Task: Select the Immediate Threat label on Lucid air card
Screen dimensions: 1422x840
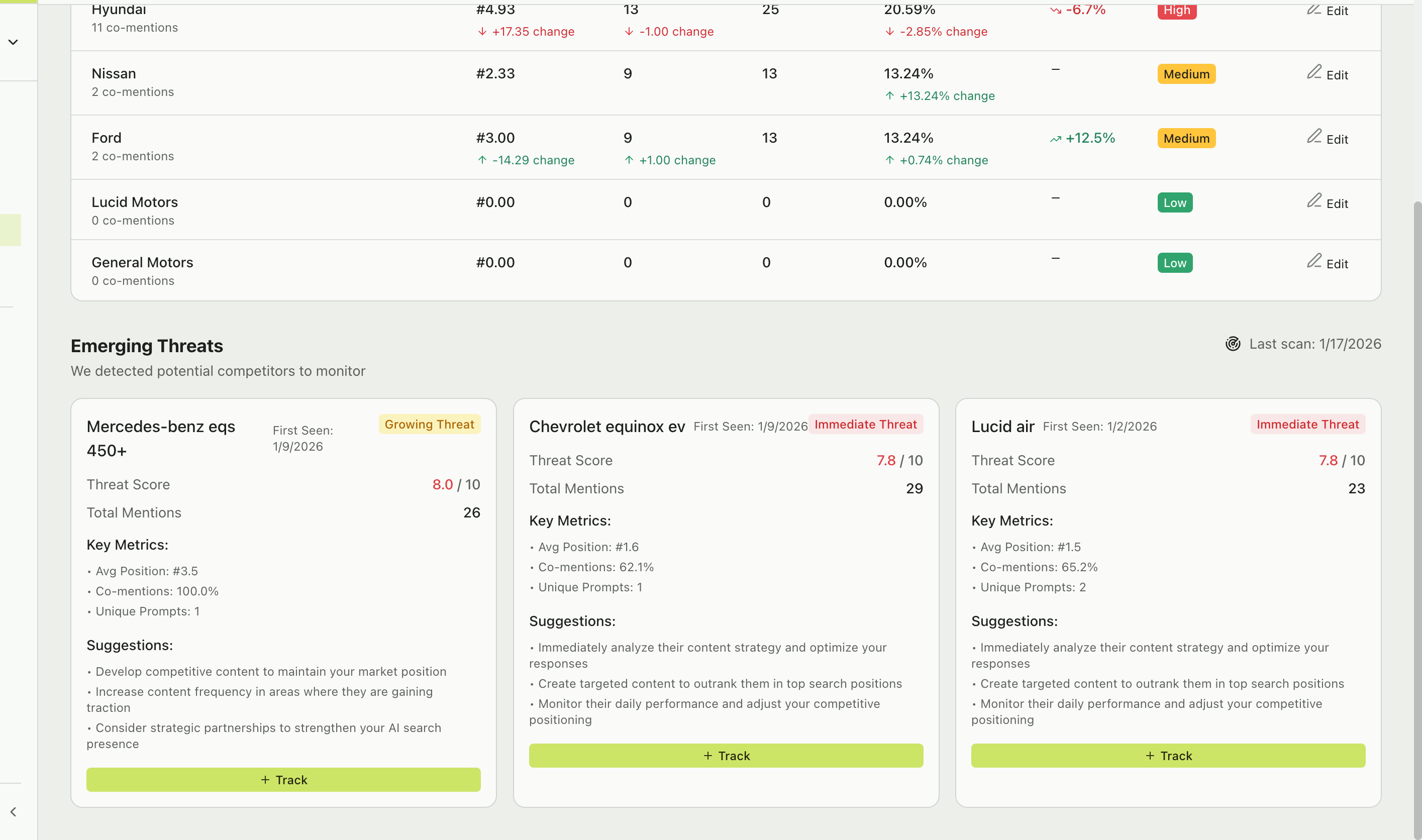Action: (1307, 424)
